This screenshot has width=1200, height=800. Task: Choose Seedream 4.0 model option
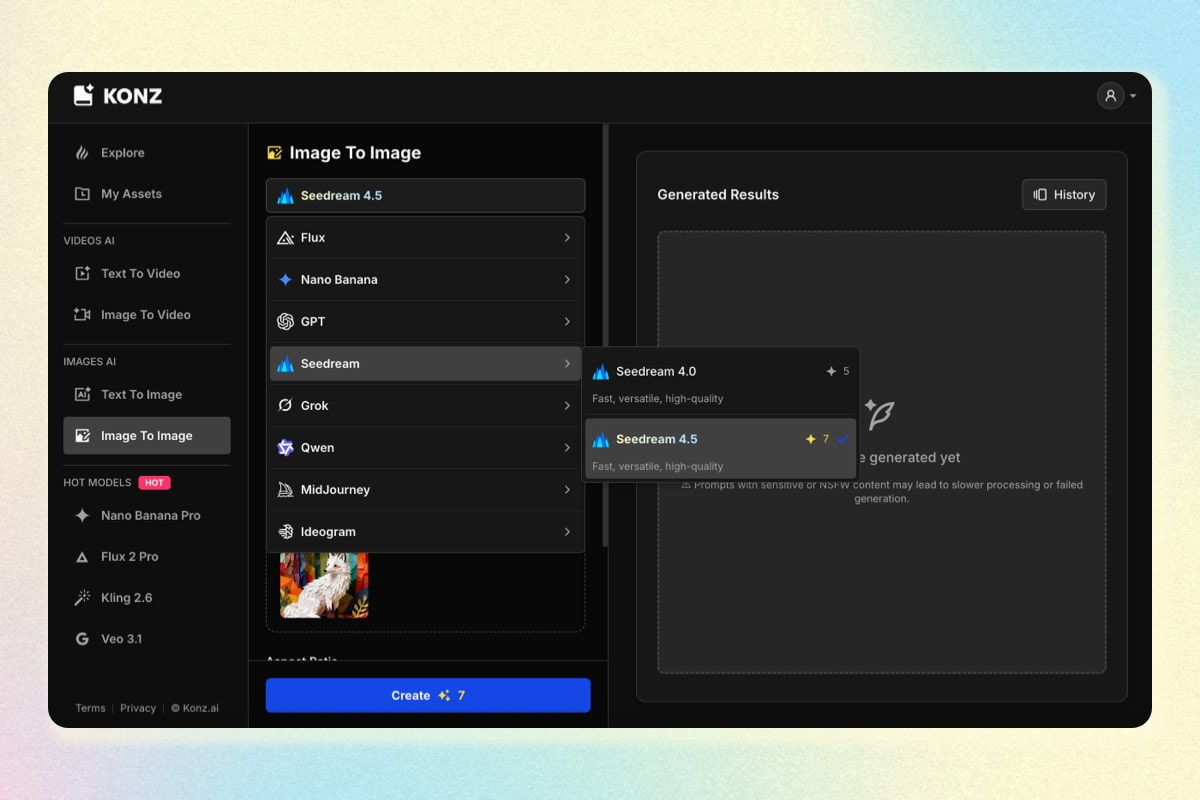(x=721, y=383)
